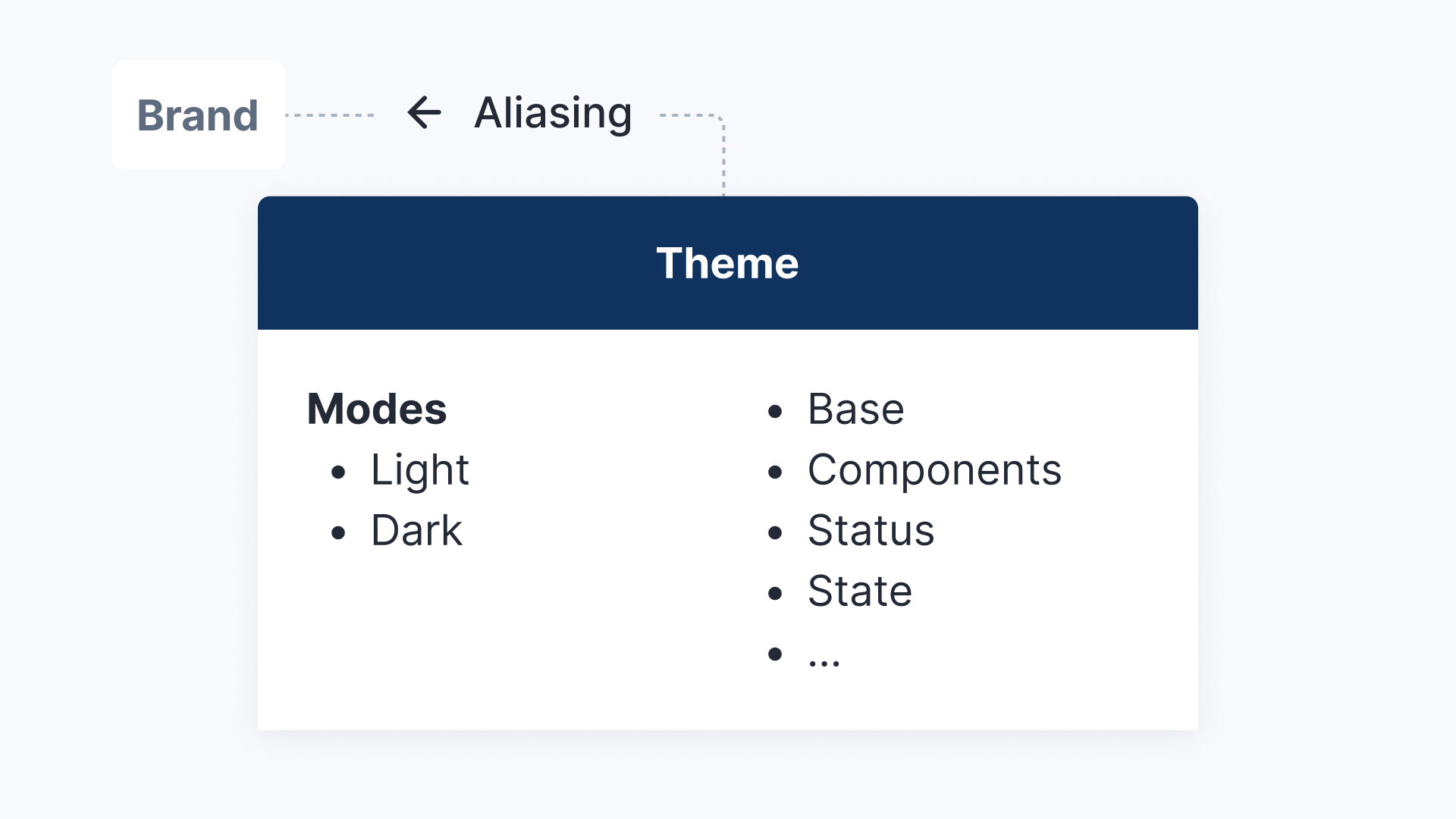
Task: Click the bullet dot before Components
Action: pos(774,472)
